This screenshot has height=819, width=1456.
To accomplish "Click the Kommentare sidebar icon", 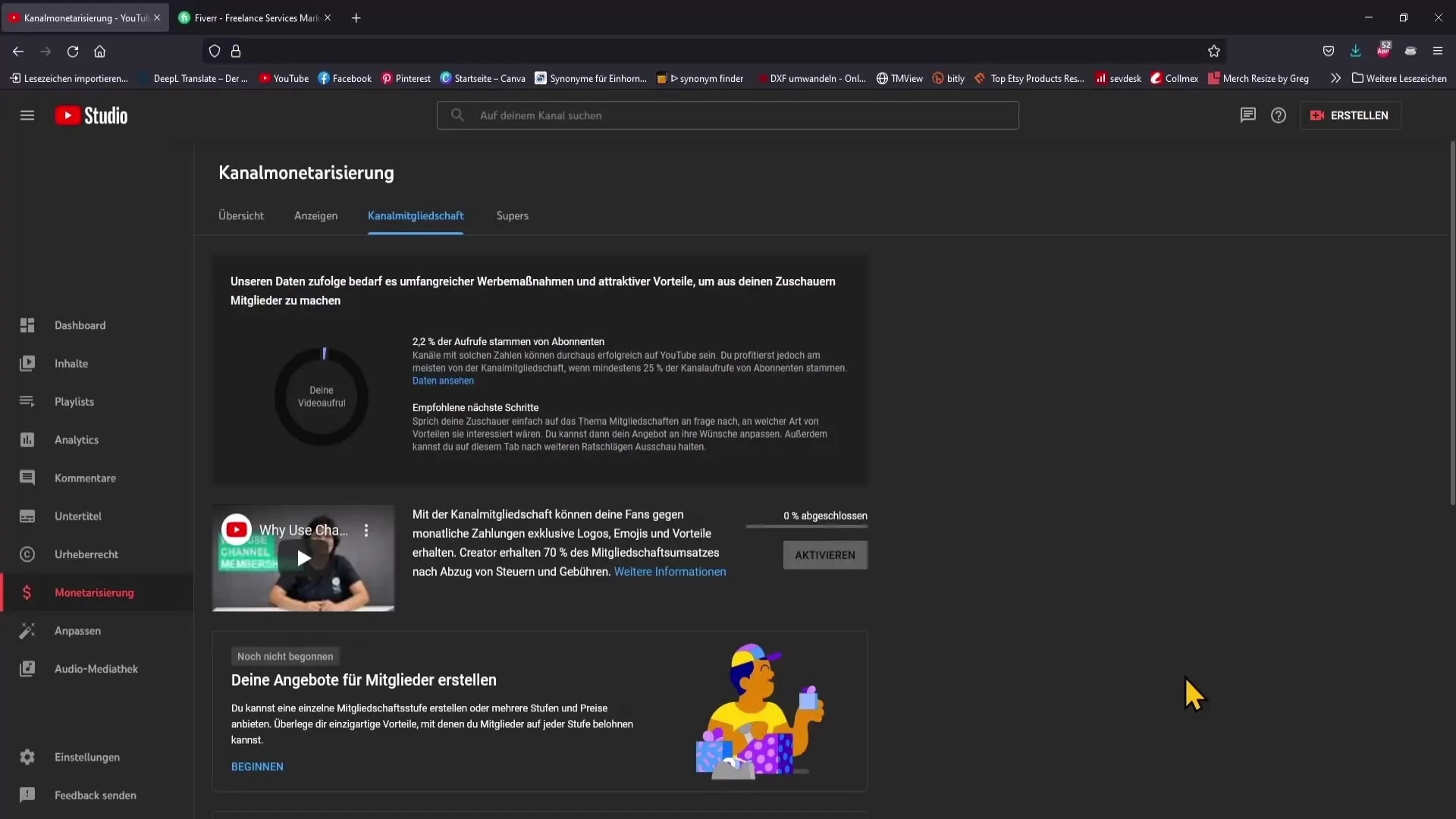I will [27, 477].
